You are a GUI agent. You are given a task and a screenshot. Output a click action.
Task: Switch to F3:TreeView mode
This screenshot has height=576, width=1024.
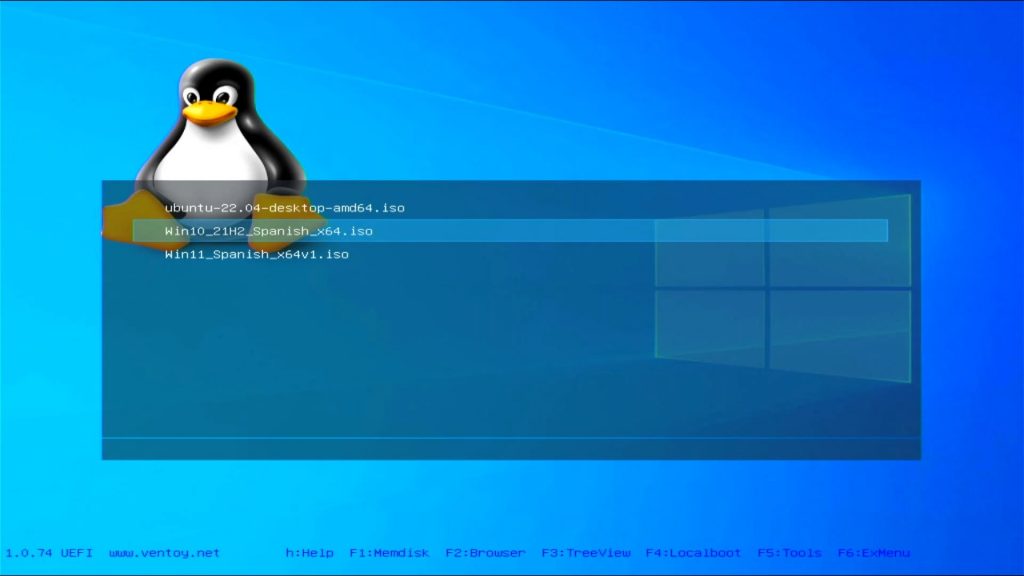tap(586, 552)
